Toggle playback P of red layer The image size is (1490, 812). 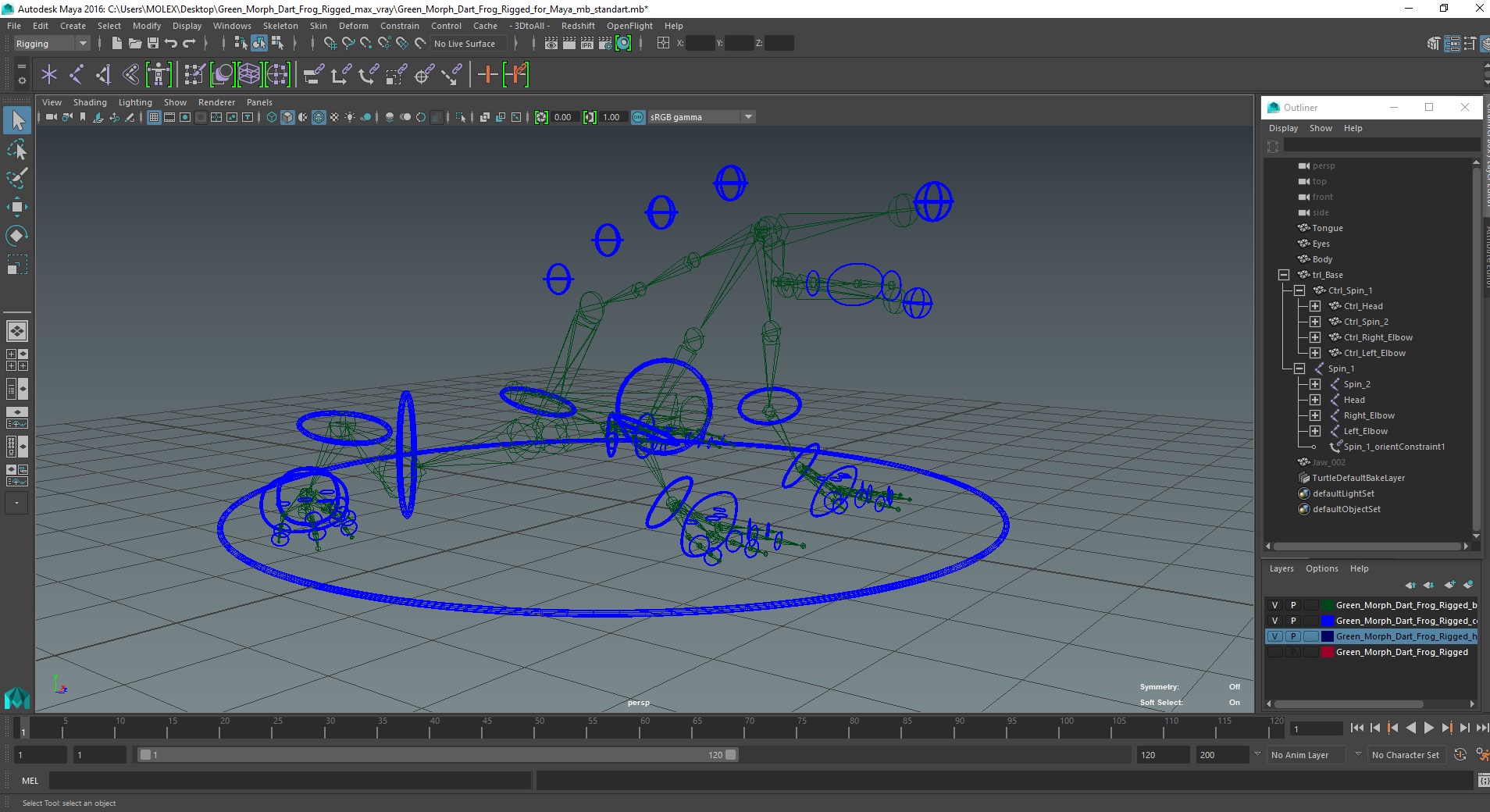click(1292, 652)
